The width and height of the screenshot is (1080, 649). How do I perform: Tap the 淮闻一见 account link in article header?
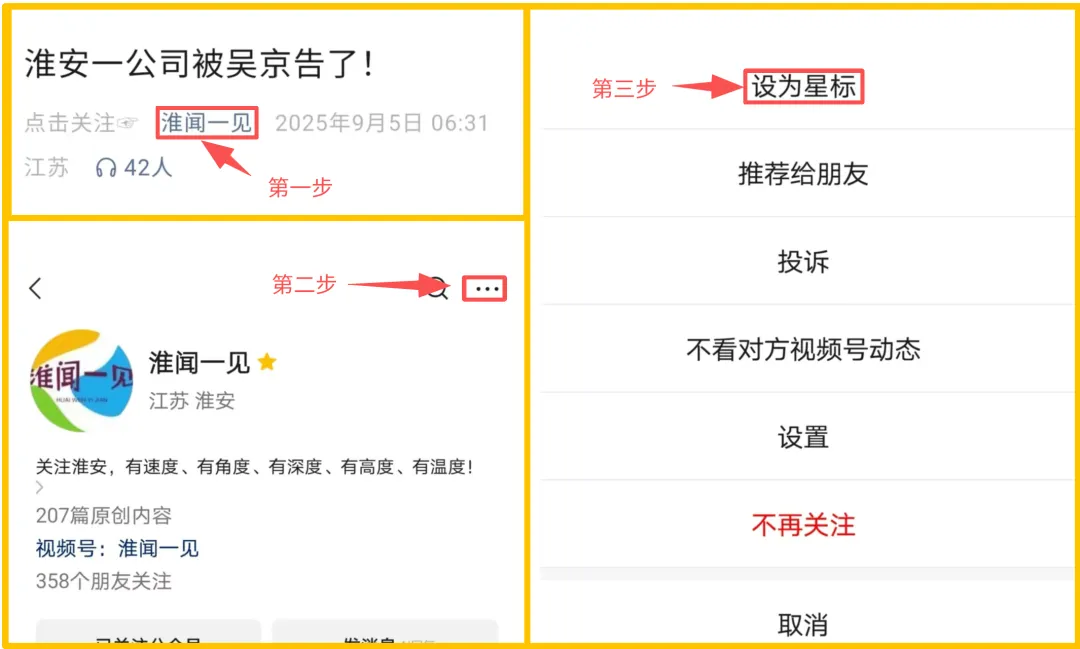207,123
